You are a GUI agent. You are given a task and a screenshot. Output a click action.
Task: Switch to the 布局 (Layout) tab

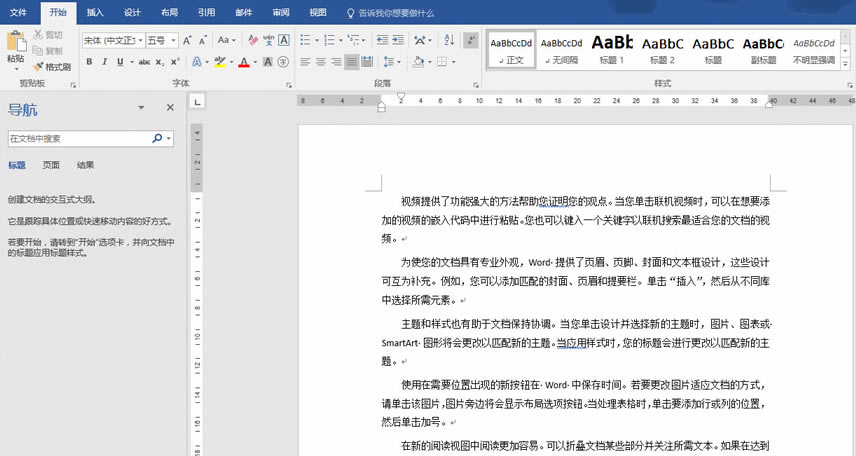click(169, 12)
